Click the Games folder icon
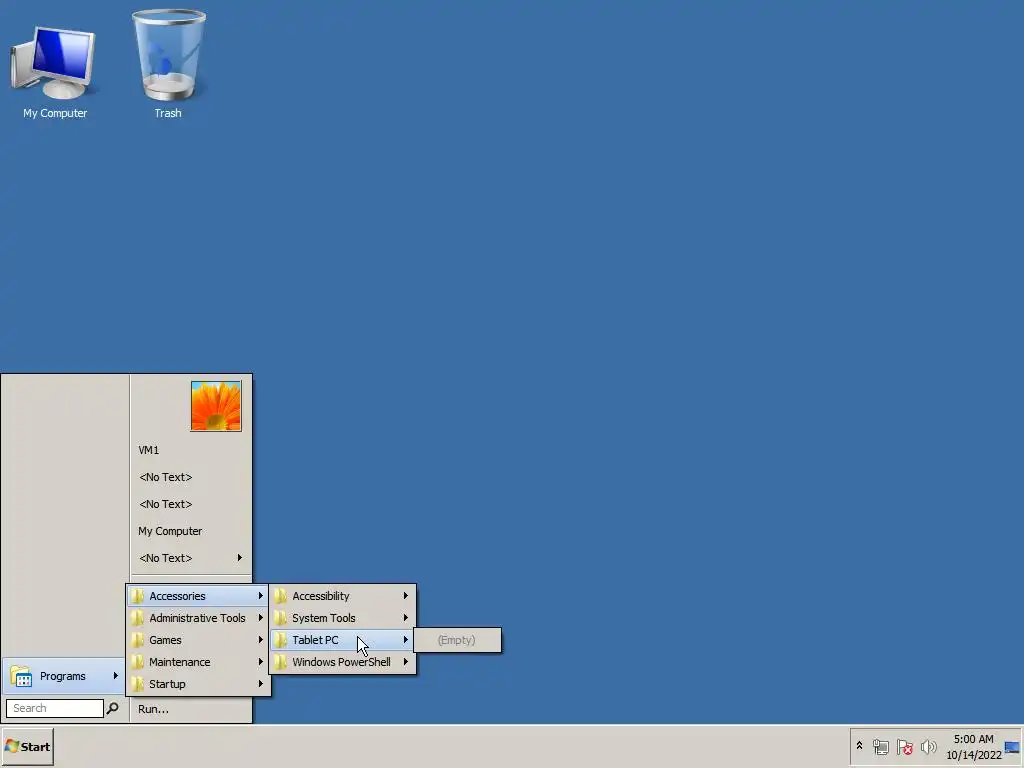This screenshot has width=1024, height=768. pos(137,640)
